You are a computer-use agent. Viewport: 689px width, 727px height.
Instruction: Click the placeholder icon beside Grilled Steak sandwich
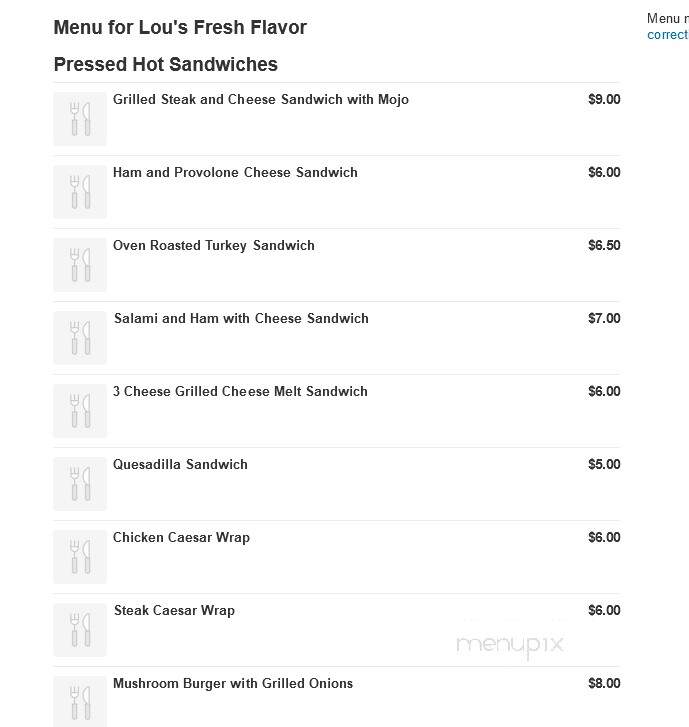pyautogui.click(x=80, y=119)
